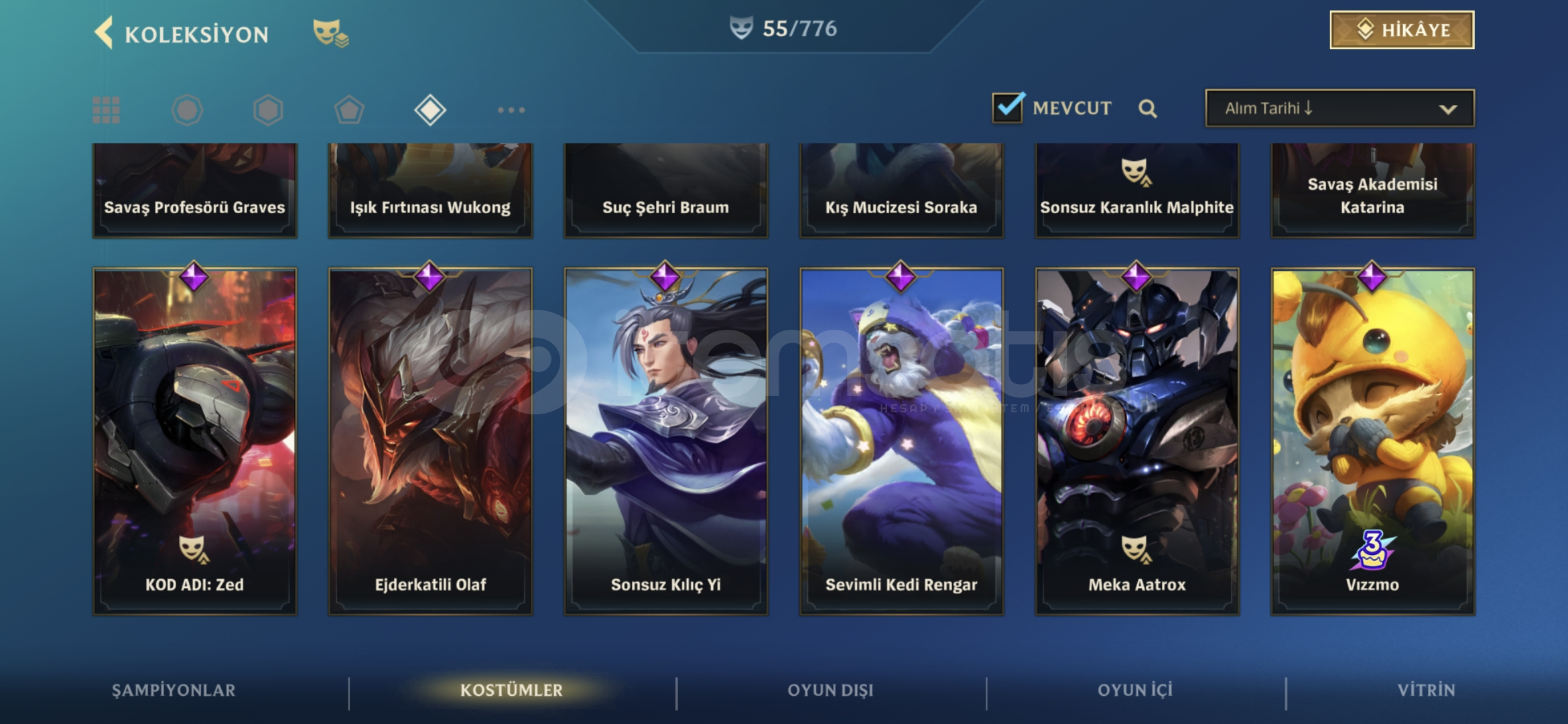Open the Meka Aatrox skin card
Viewport: 1568px width, 724px height.
(x=1137, y=441)
